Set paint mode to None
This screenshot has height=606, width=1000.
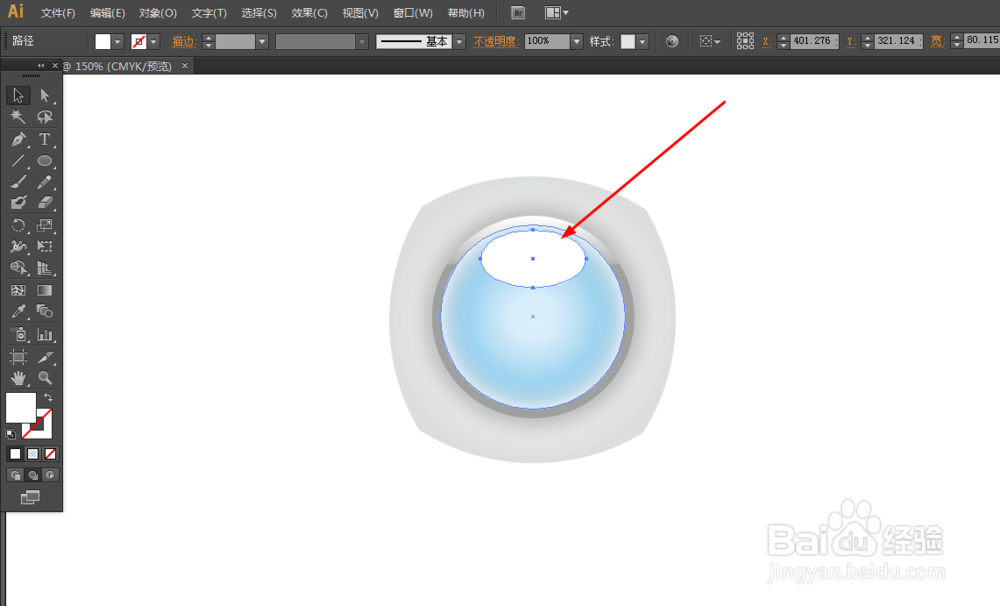coord(50,454)
